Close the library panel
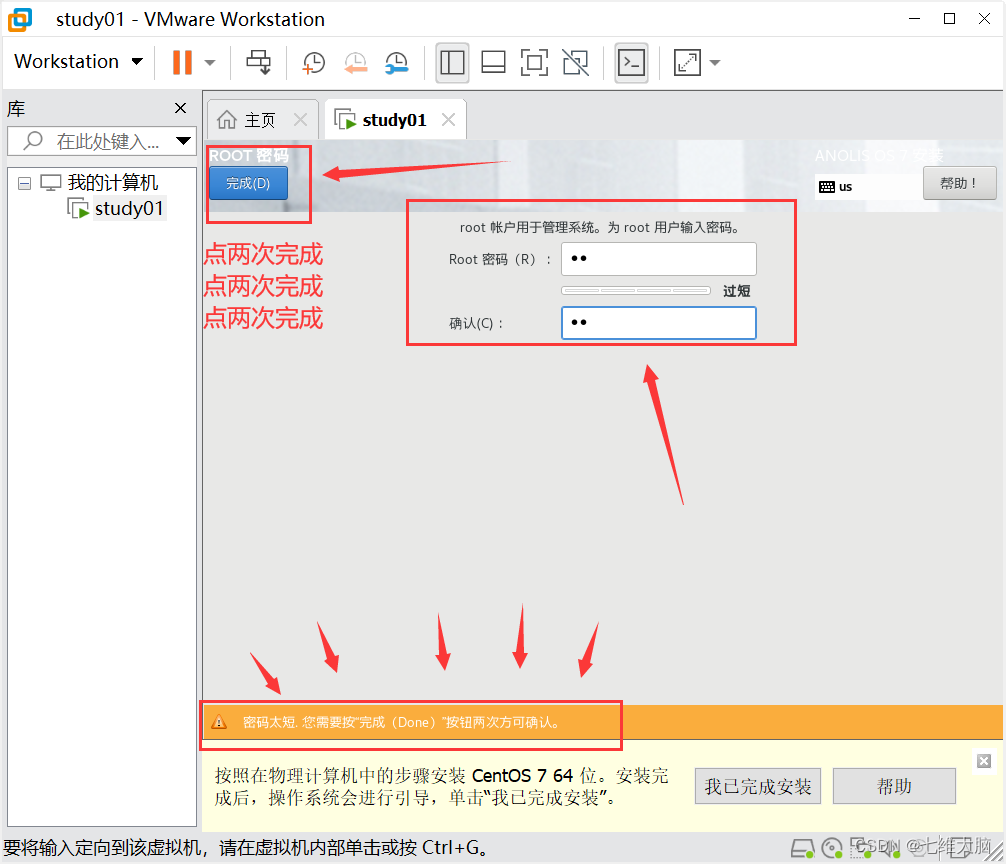Screen dimensions: 1006x864 pyautogui.click(x=180, y=108)
